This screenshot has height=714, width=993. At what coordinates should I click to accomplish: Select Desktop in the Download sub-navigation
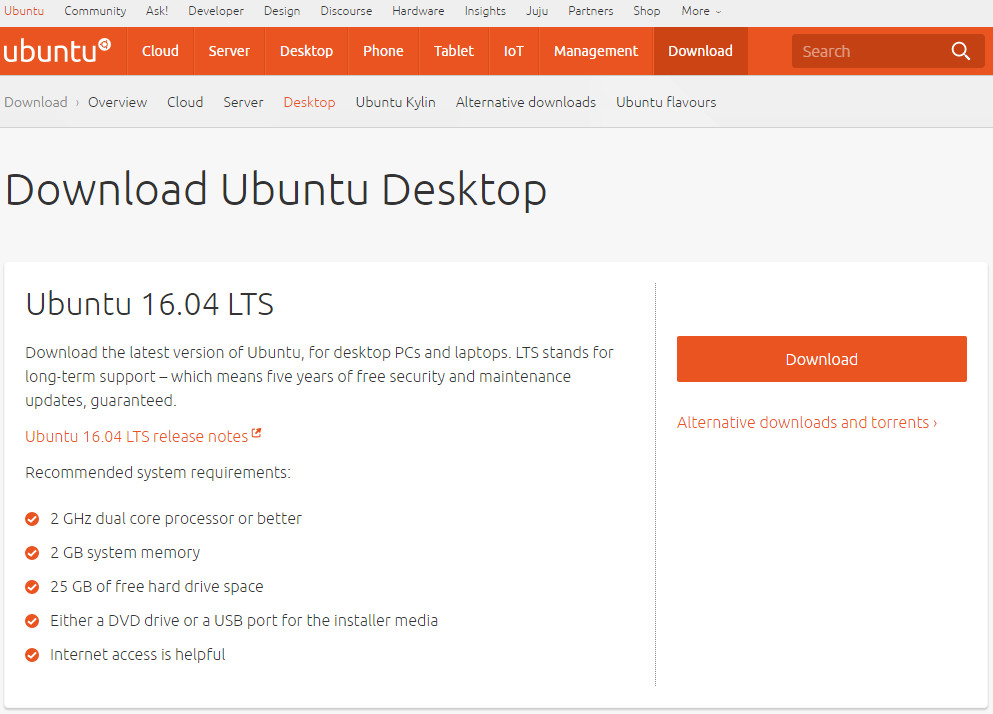(309, 102)
